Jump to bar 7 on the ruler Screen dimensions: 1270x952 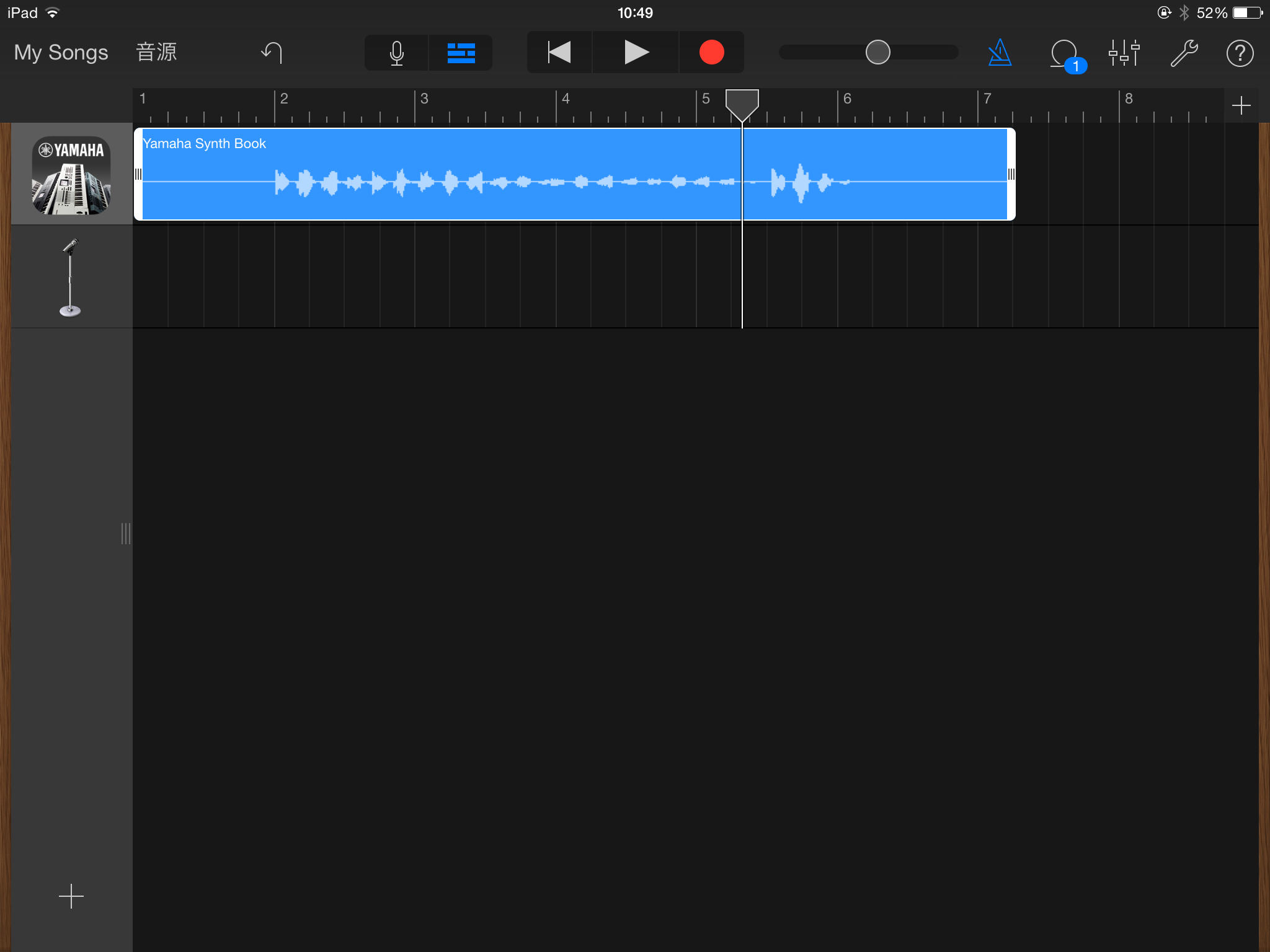(x=987, y=99)
